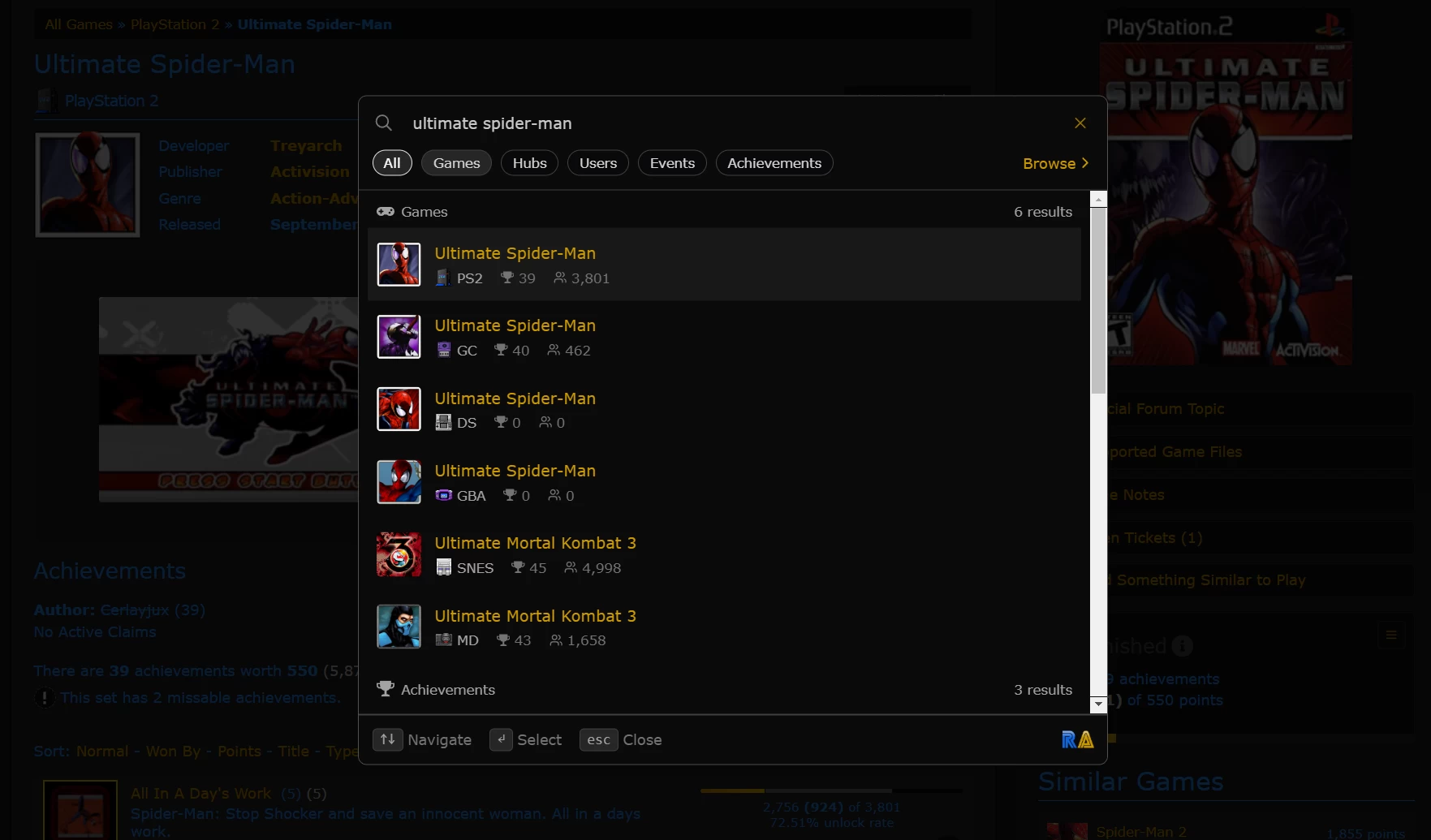1431x840 pixels.
Task: Choose the GBA Ultimate Spider-Man icon
Action: tap(399, 482)
